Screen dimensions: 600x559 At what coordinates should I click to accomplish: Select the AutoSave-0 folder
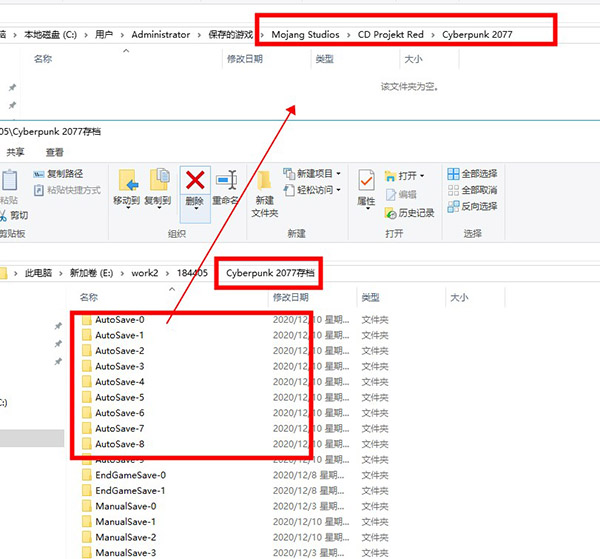click(120, 320)
